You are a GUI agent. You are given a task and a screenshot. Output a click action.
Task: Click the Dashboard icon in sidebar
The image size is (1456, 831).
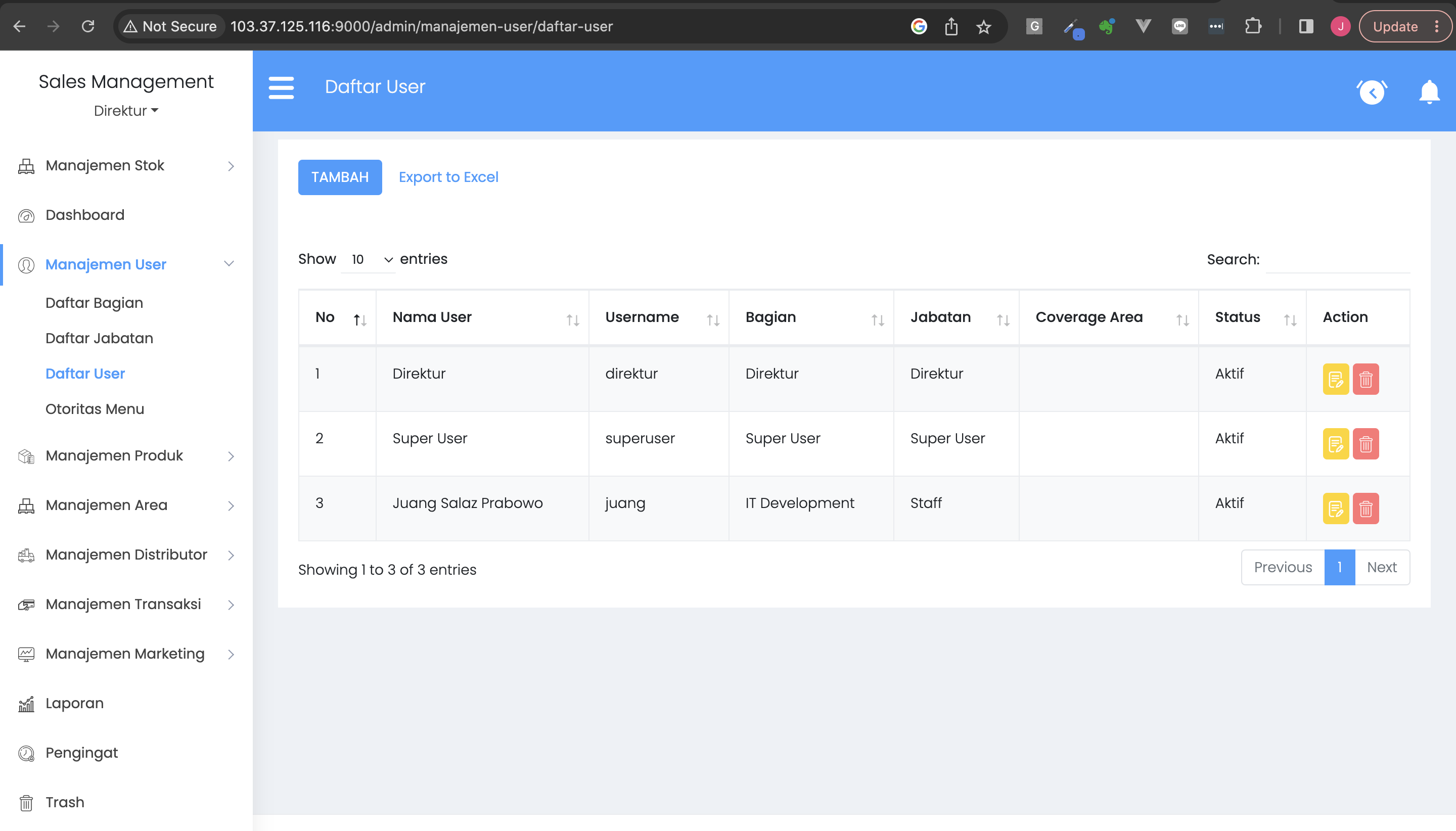click(x=26, y=215)
